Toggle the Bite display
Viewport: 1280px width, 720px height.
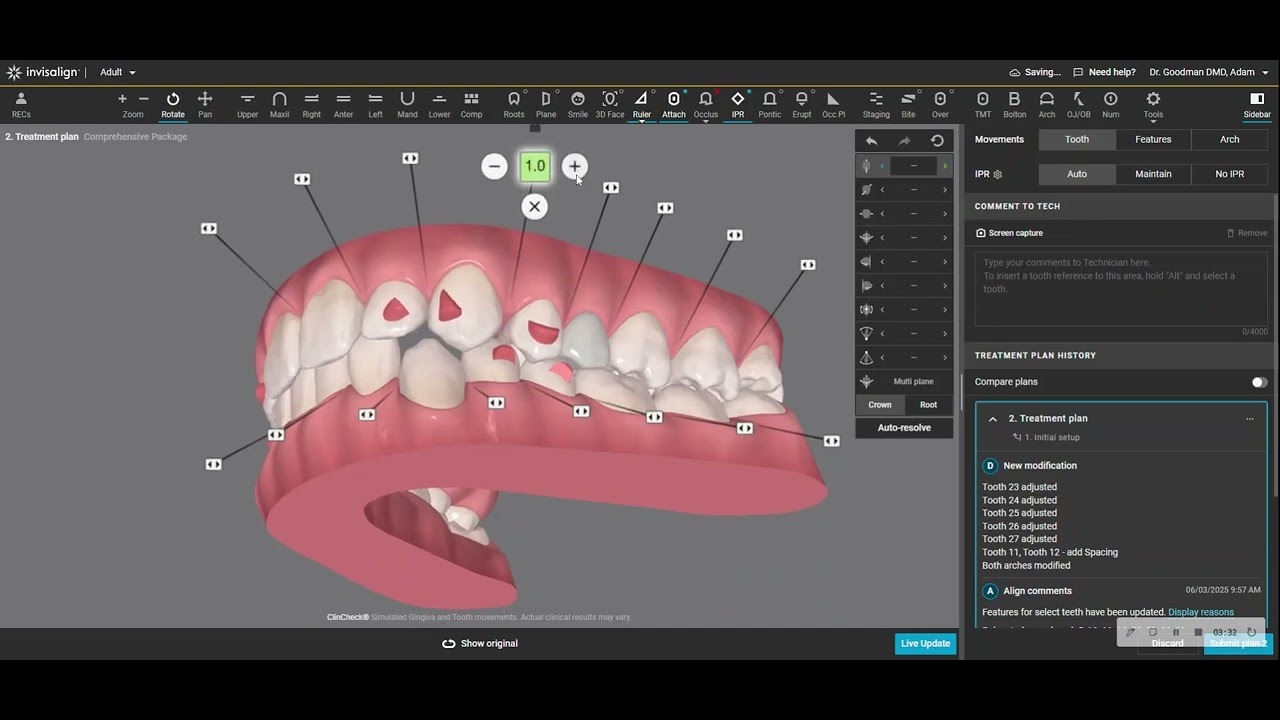pos(908,104)
